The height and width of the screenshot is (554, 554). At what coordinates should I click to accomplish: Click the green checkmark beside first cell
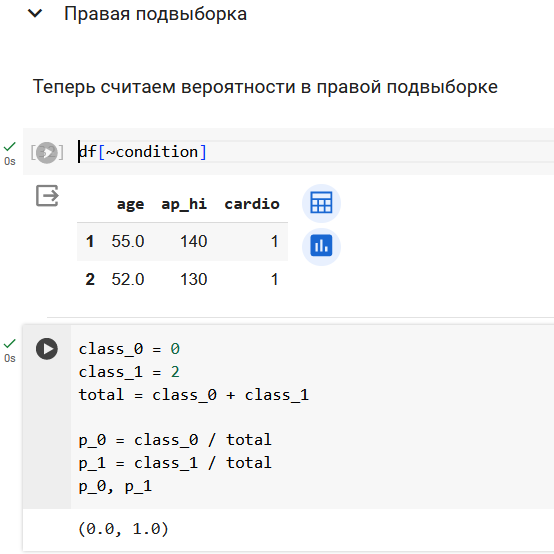tap(10, 146)
